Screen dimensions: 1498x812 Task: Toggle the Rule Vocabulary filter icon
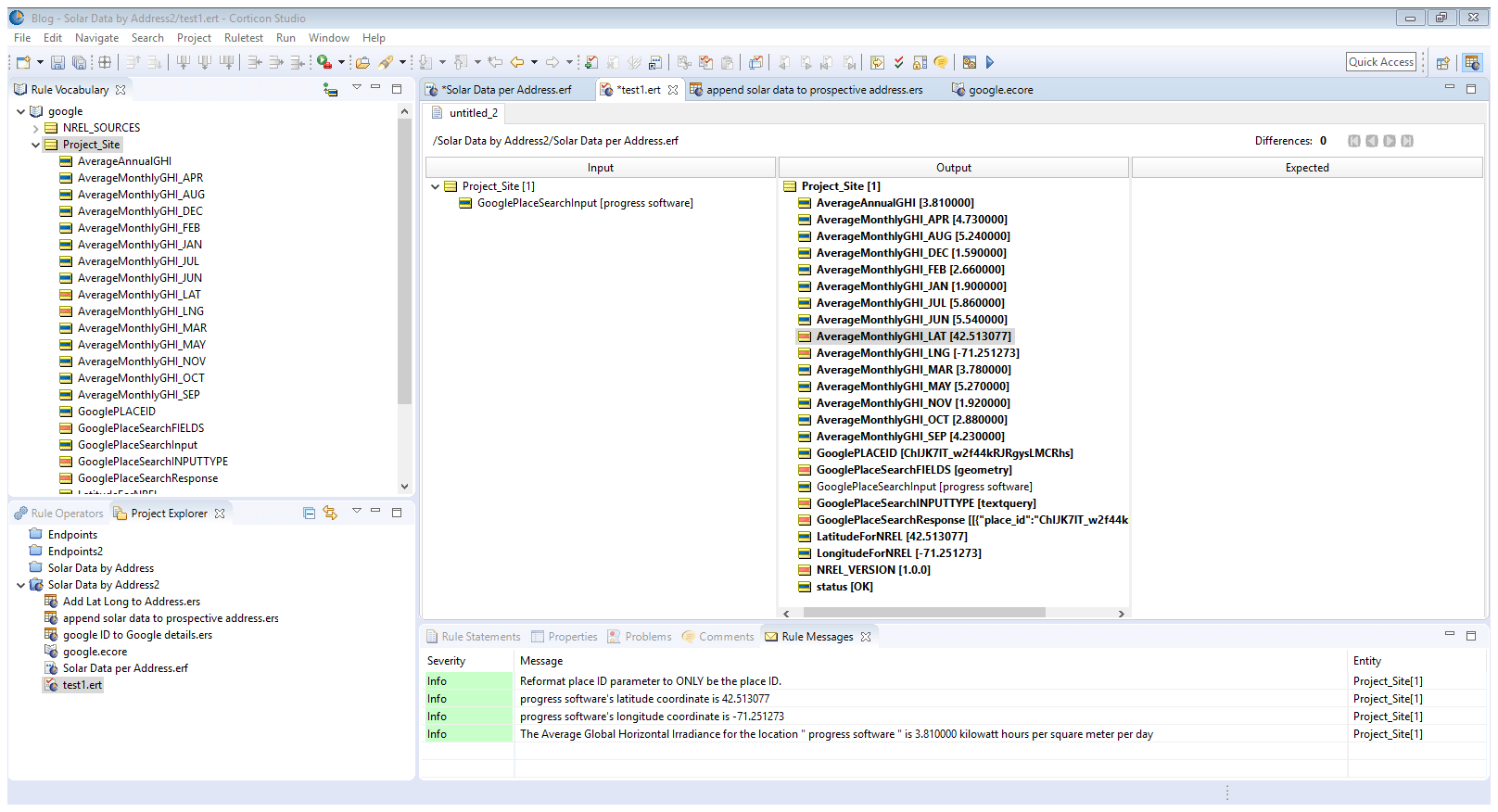330,90
